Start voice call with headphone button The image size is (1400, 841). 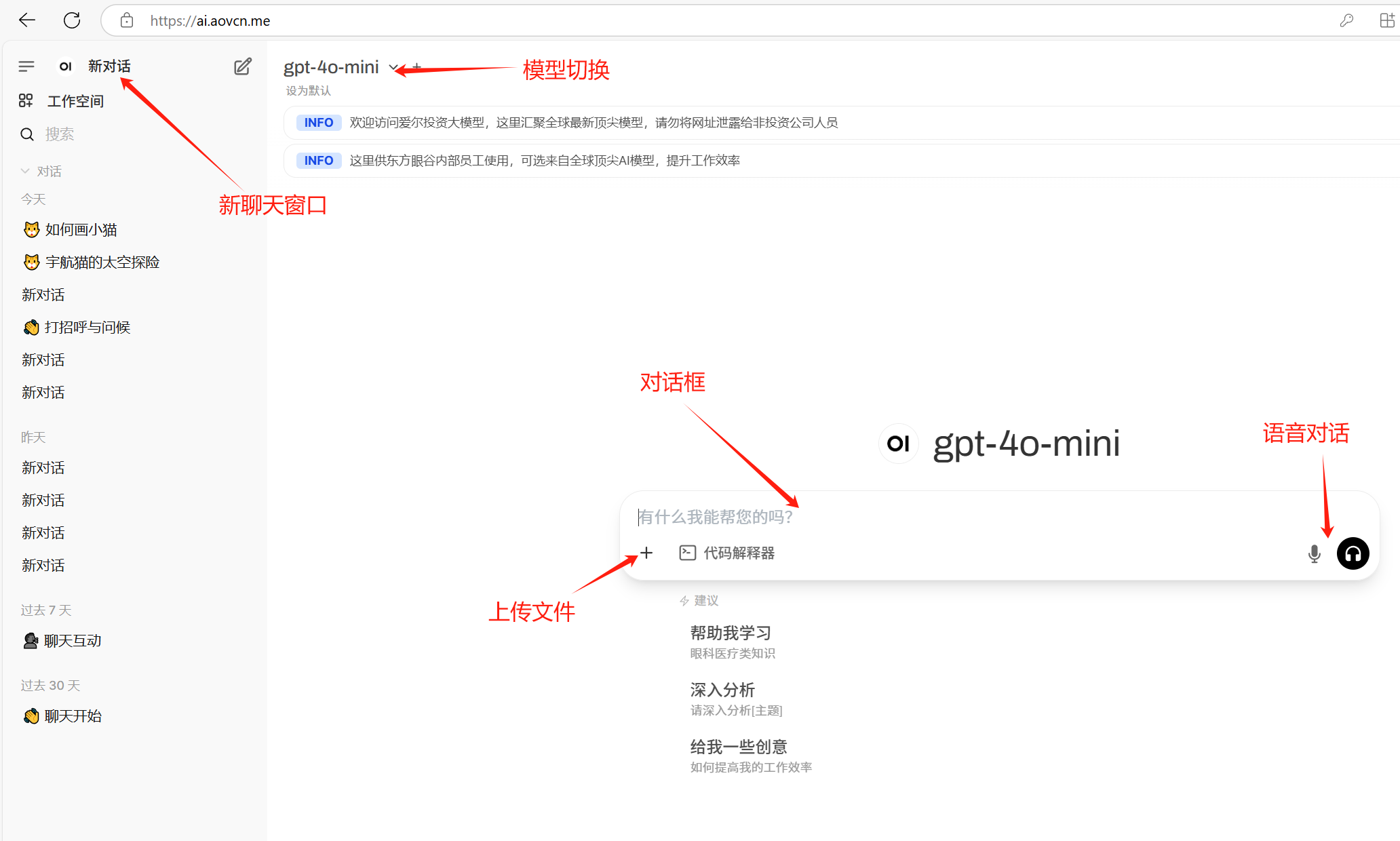(x=1353, y=553)
